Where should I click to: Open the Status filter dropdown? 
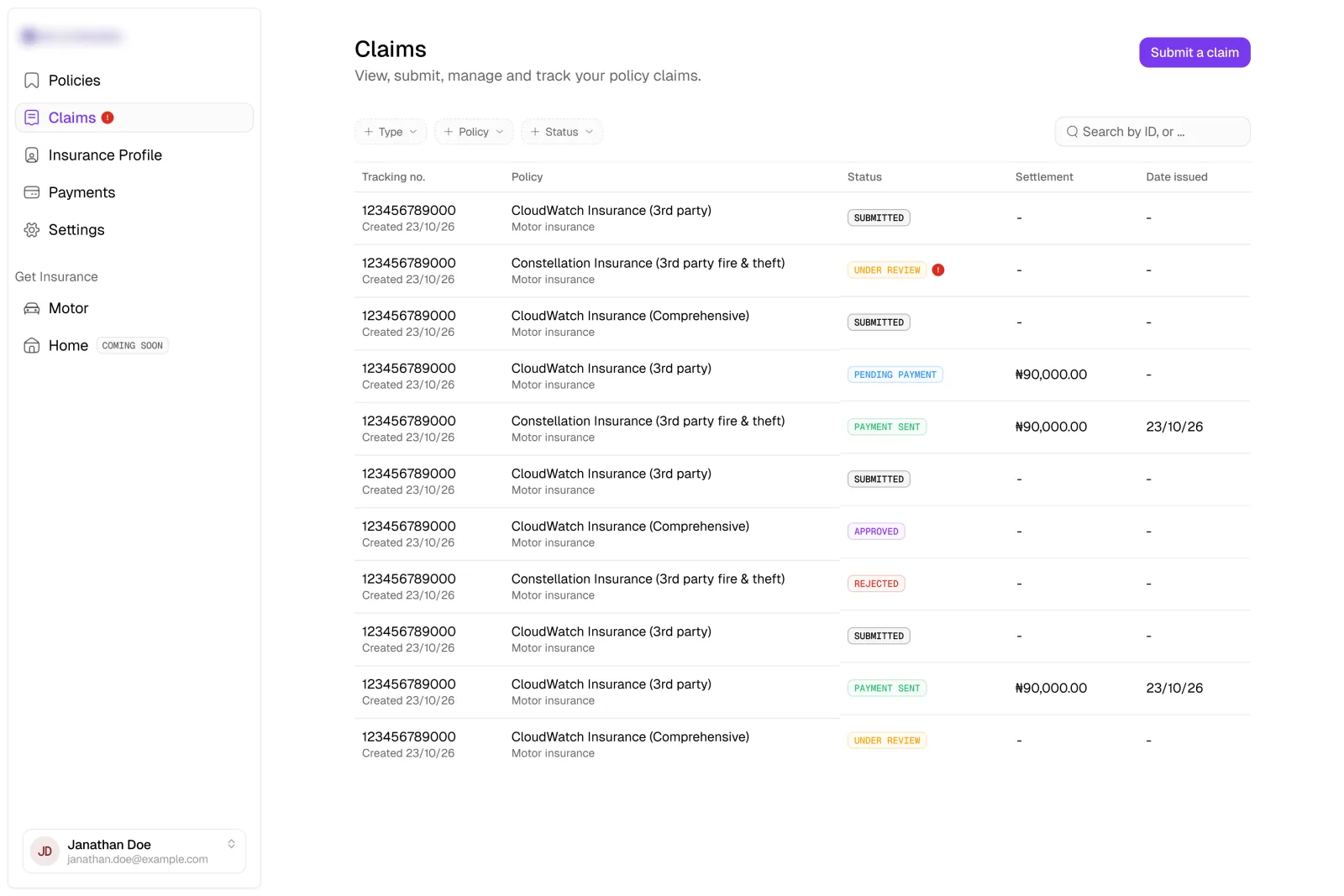[562, 132]
